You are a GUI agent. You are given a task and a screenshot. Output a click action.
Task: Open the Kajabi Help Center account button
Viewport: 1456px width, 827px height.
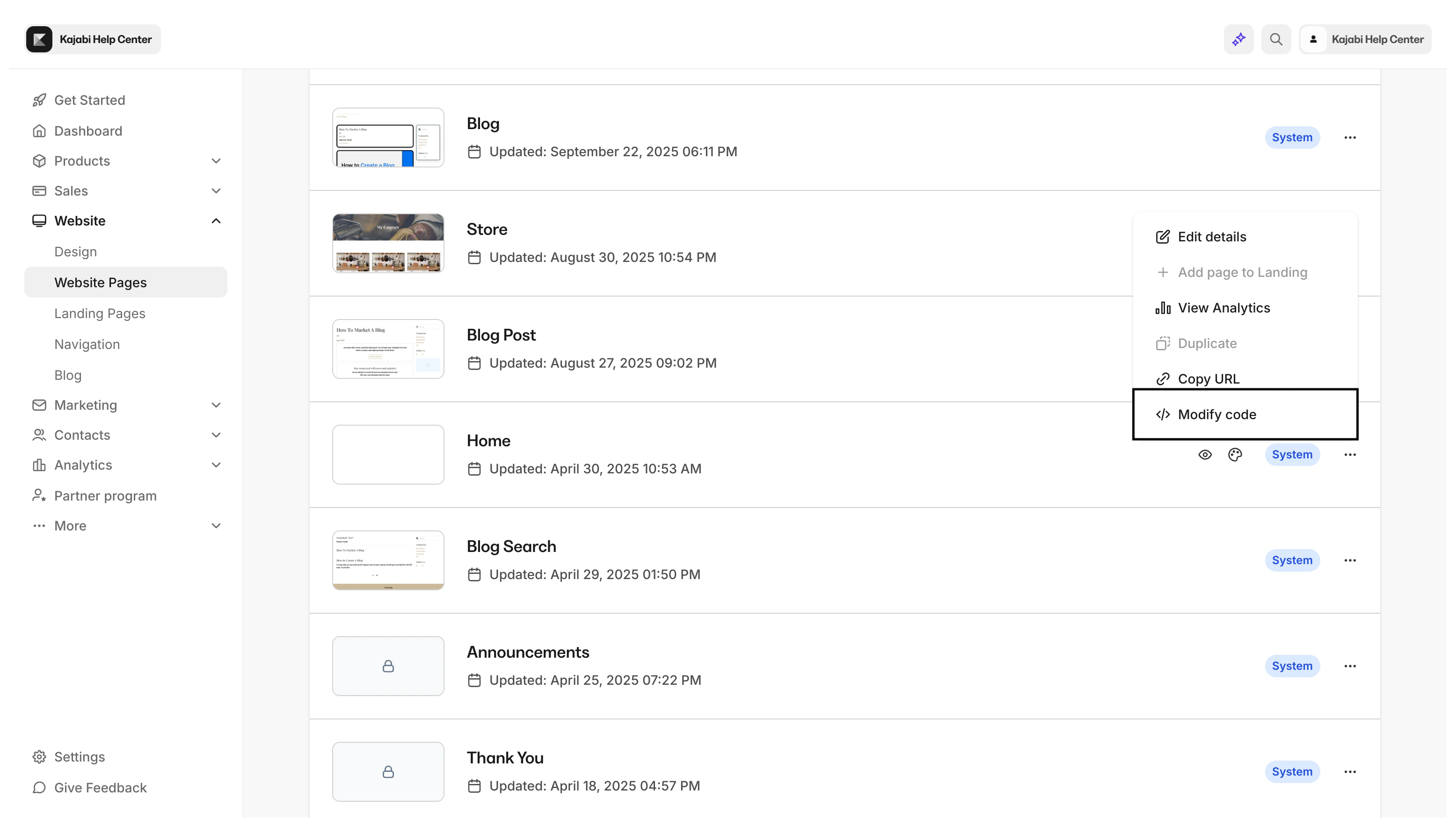[1365, 39]
